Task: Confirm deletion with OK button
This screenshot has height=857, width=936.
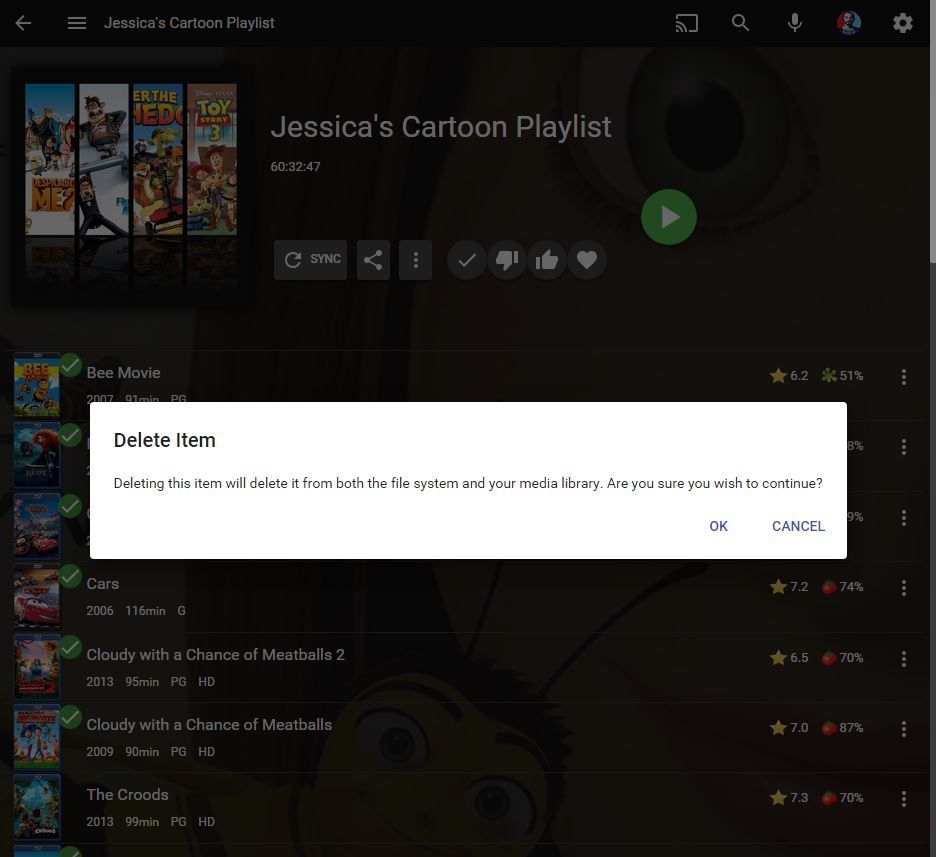Action: click(718, 526)
